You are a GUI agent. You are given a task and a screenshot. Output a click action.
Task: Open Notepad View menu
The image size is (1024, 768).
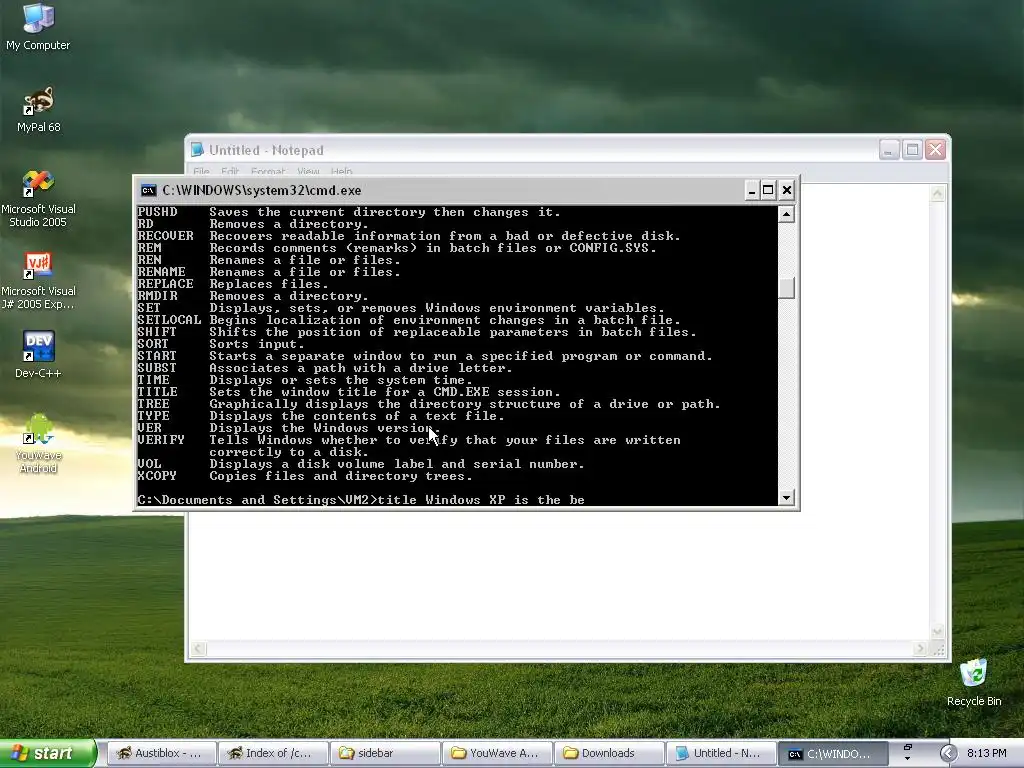tap(308, 171)
